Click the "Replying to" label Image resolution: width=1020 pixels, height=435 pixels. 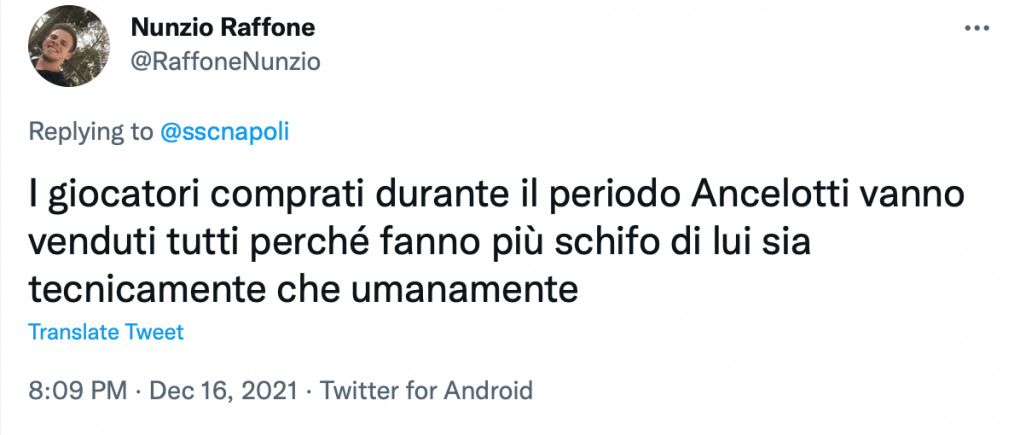pyautogui.click(x=91, y=132)
